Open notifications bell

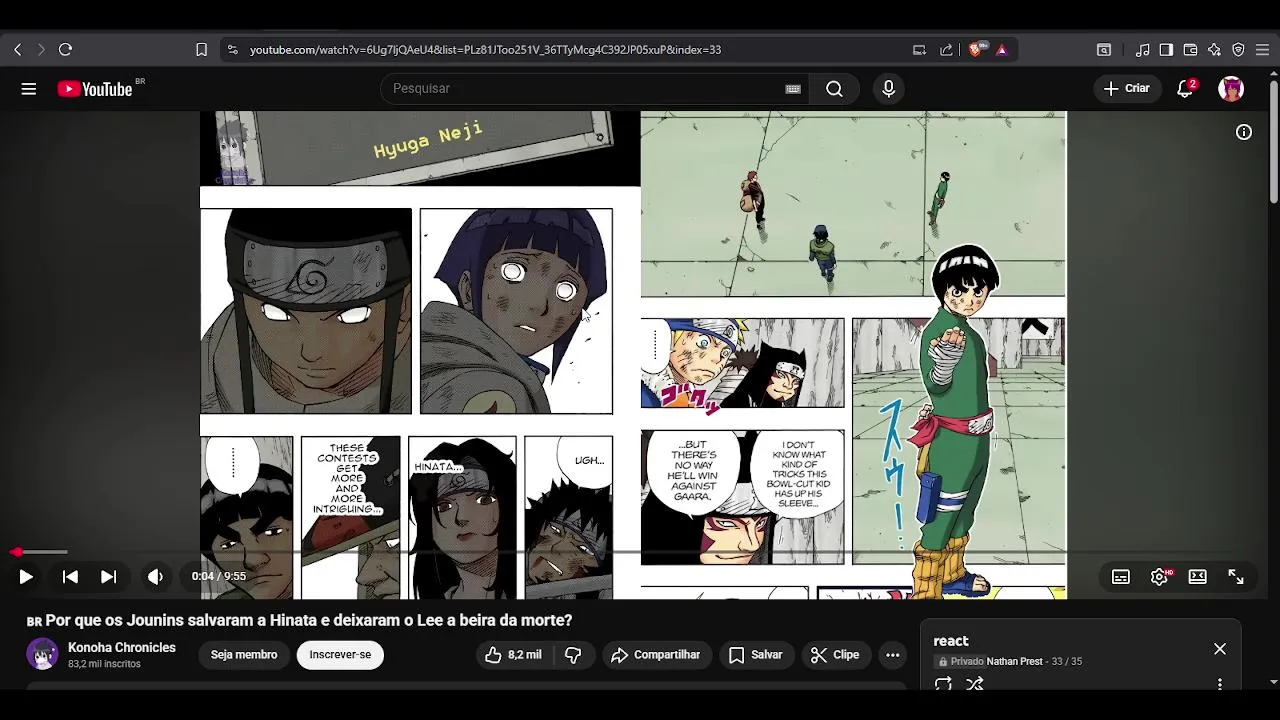pyautogui.click(x=1185, y=88)
